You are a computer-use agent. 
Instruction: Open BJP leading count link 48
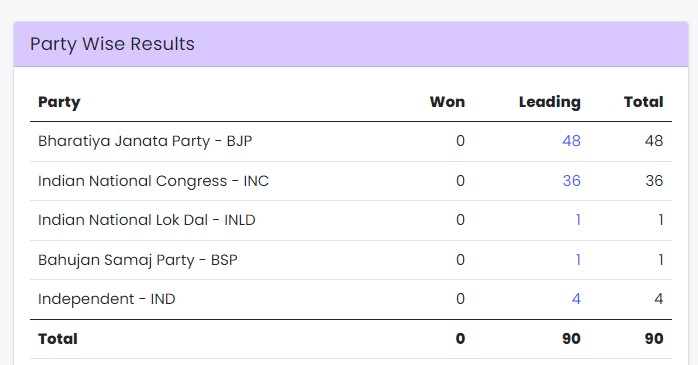tap(571, 141)
